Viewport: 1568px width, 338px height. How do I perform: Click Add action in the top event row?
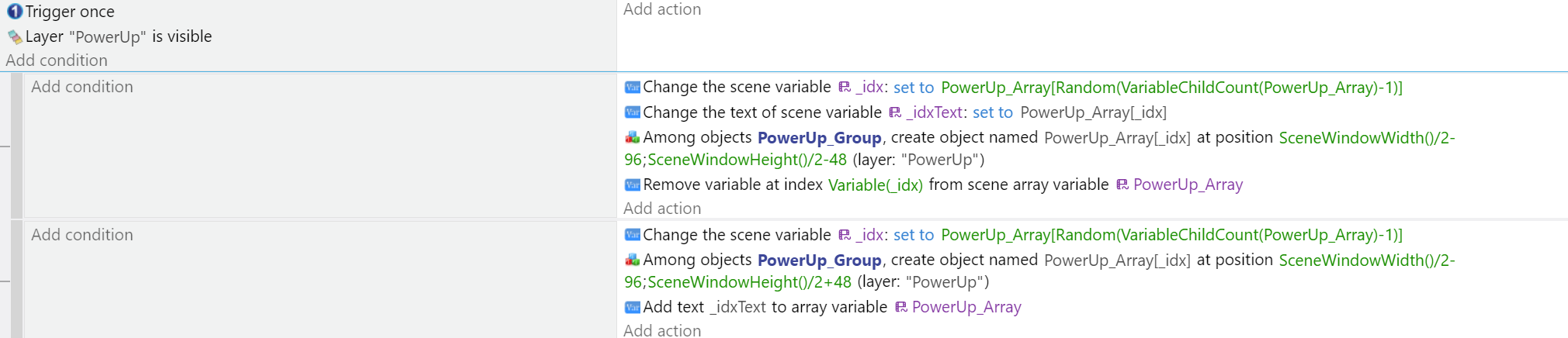pyautogui.click(x=662, y=9)
